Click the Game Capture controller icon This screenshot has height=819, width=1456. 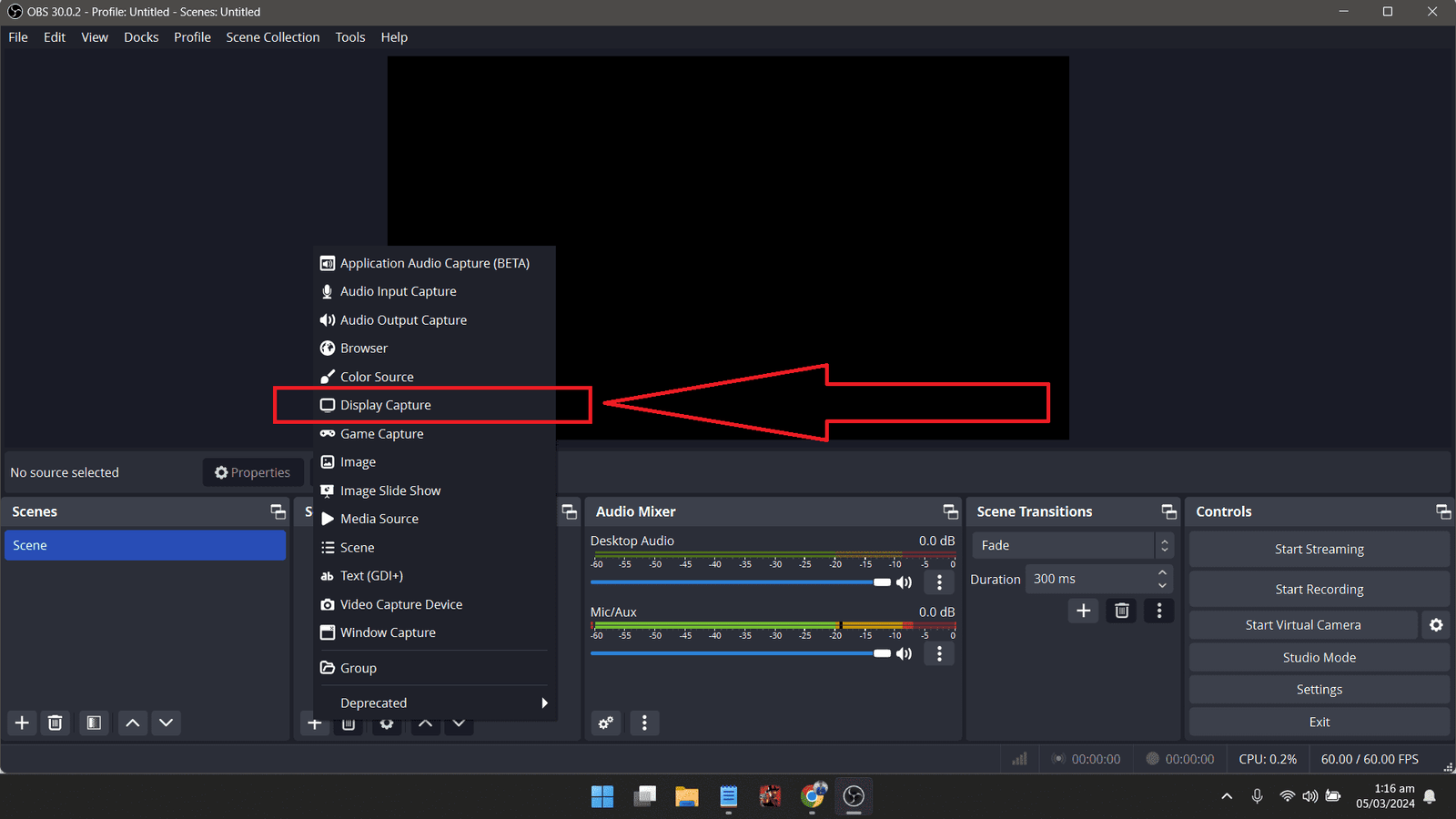pyautogui.click(x=328, y=434)
